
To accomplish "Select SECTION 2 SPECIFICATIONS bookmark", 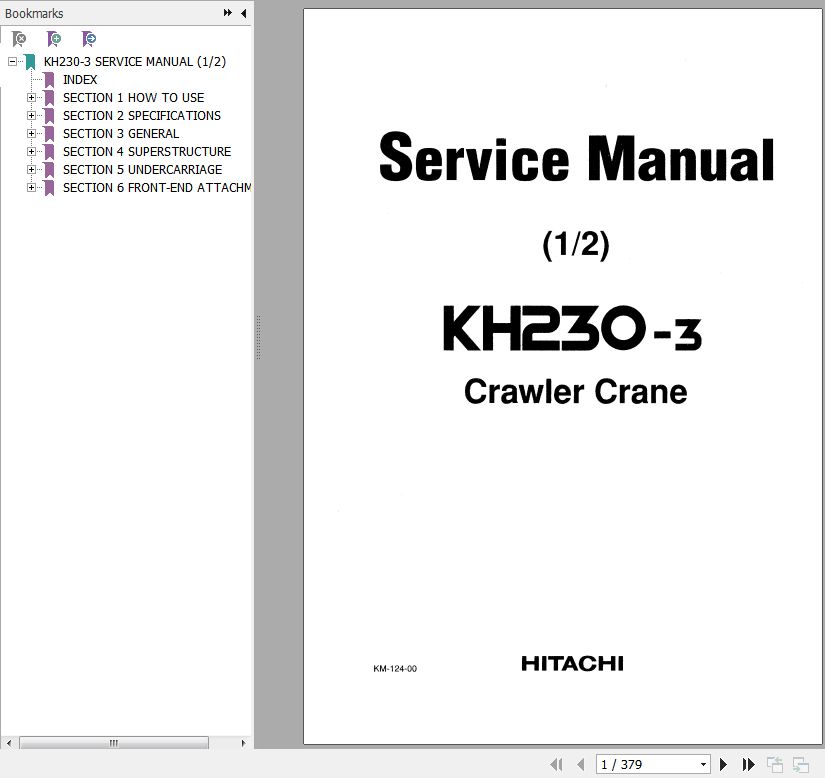I will pos(141,116).
